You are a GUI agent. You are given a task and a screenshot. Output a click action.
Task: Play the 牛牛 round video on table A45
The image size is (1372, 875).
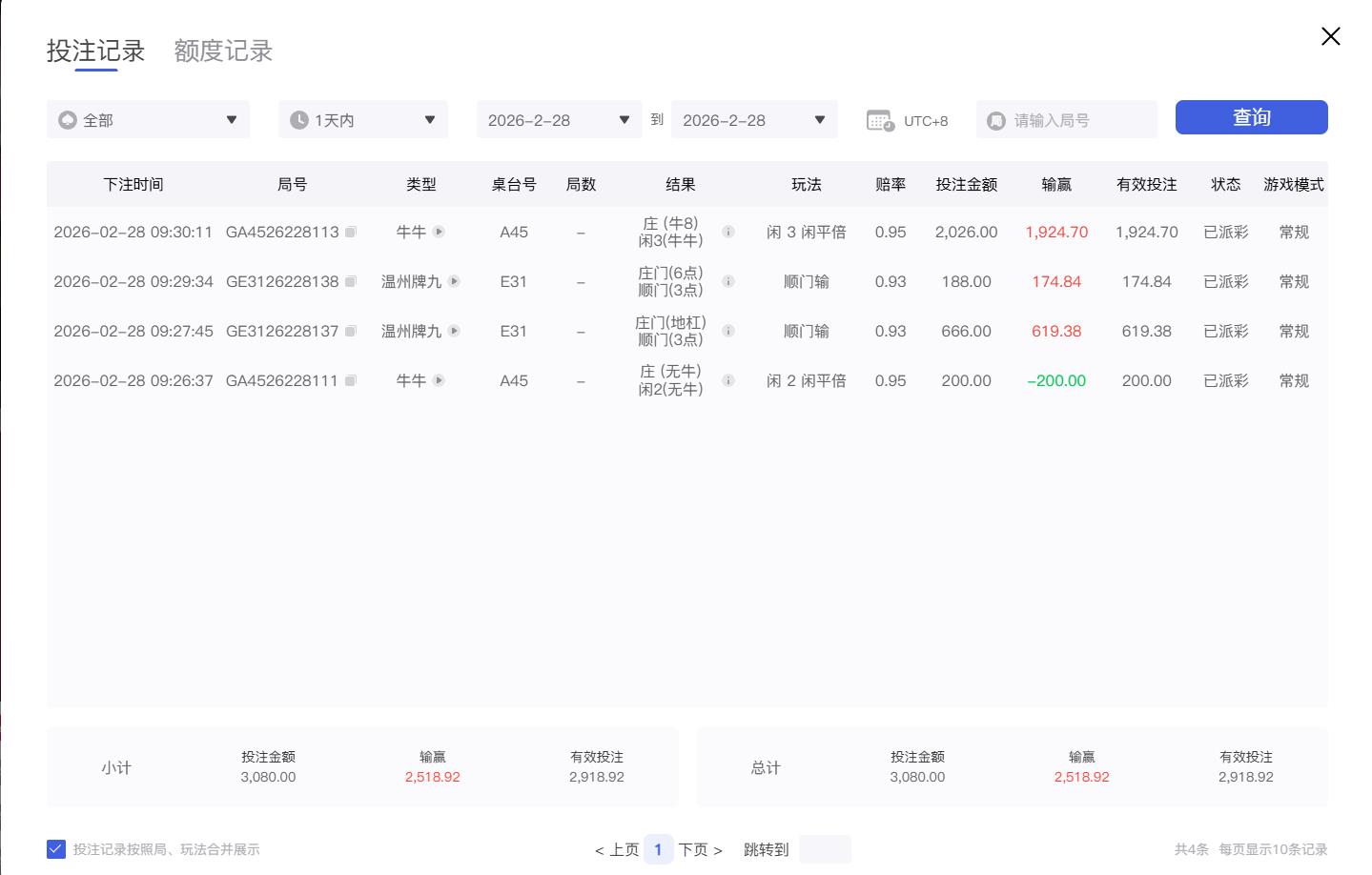coord(438,232)
